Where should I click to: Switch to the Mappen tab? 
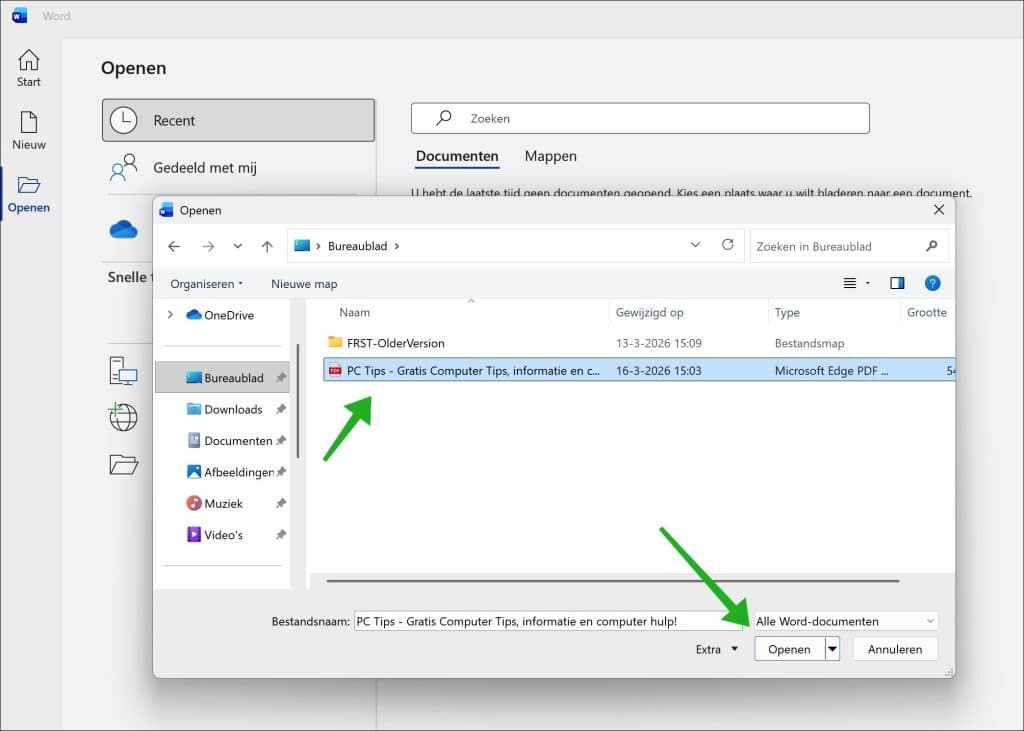(x=551, y=156)
